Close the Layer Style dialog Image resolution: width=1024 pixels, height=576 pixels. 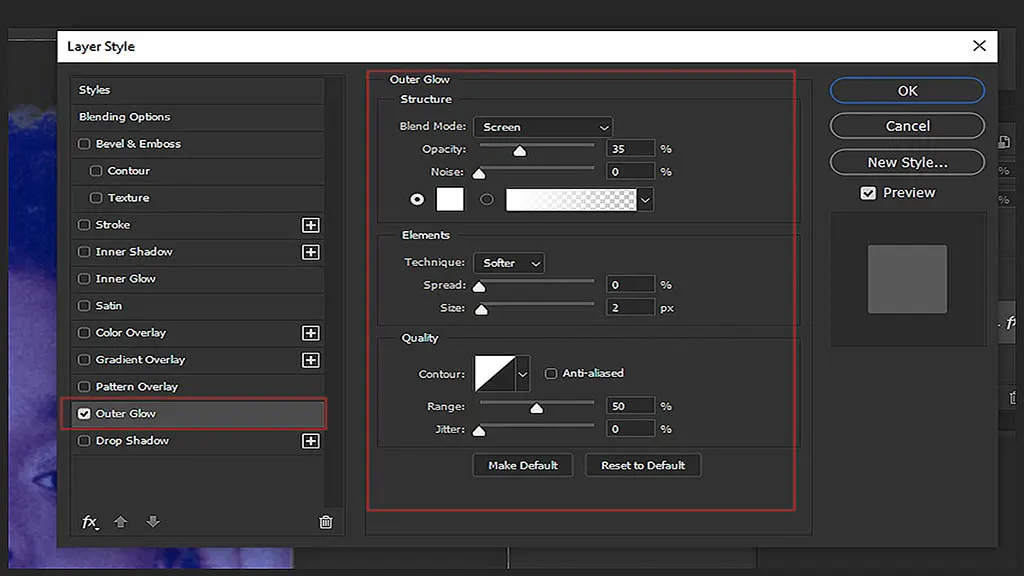pos(979,46)
